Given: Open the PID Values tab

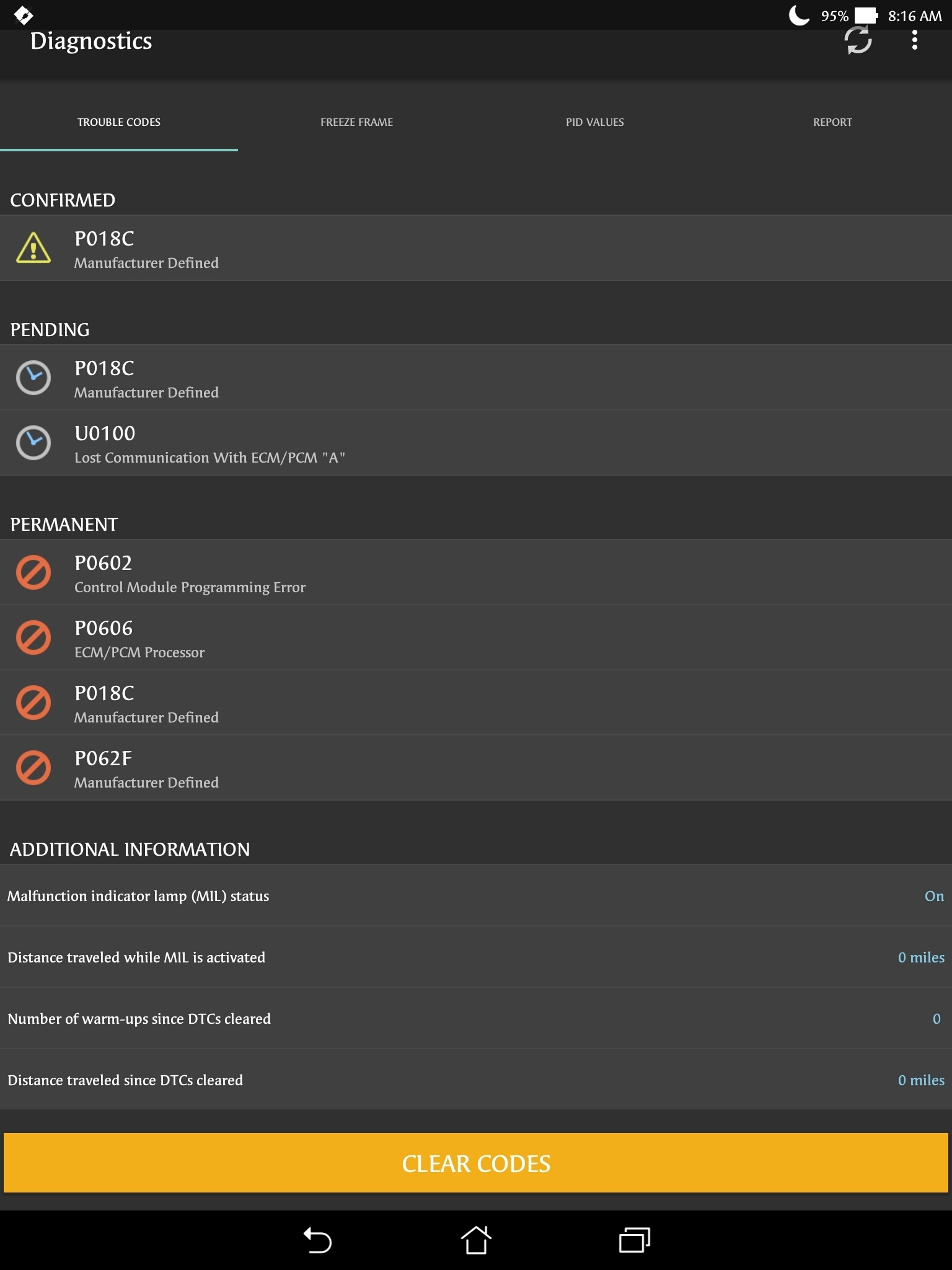Looking at the screenshot, I should [594, 122].
